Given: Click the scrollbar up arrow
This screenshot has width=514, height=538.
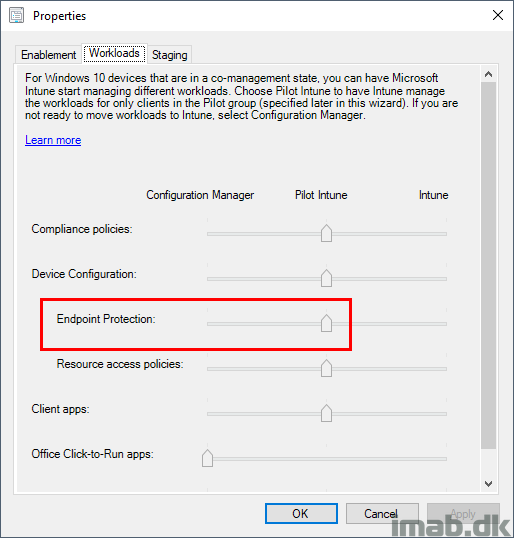Looking at the screenshot, I should coord(489,74).
